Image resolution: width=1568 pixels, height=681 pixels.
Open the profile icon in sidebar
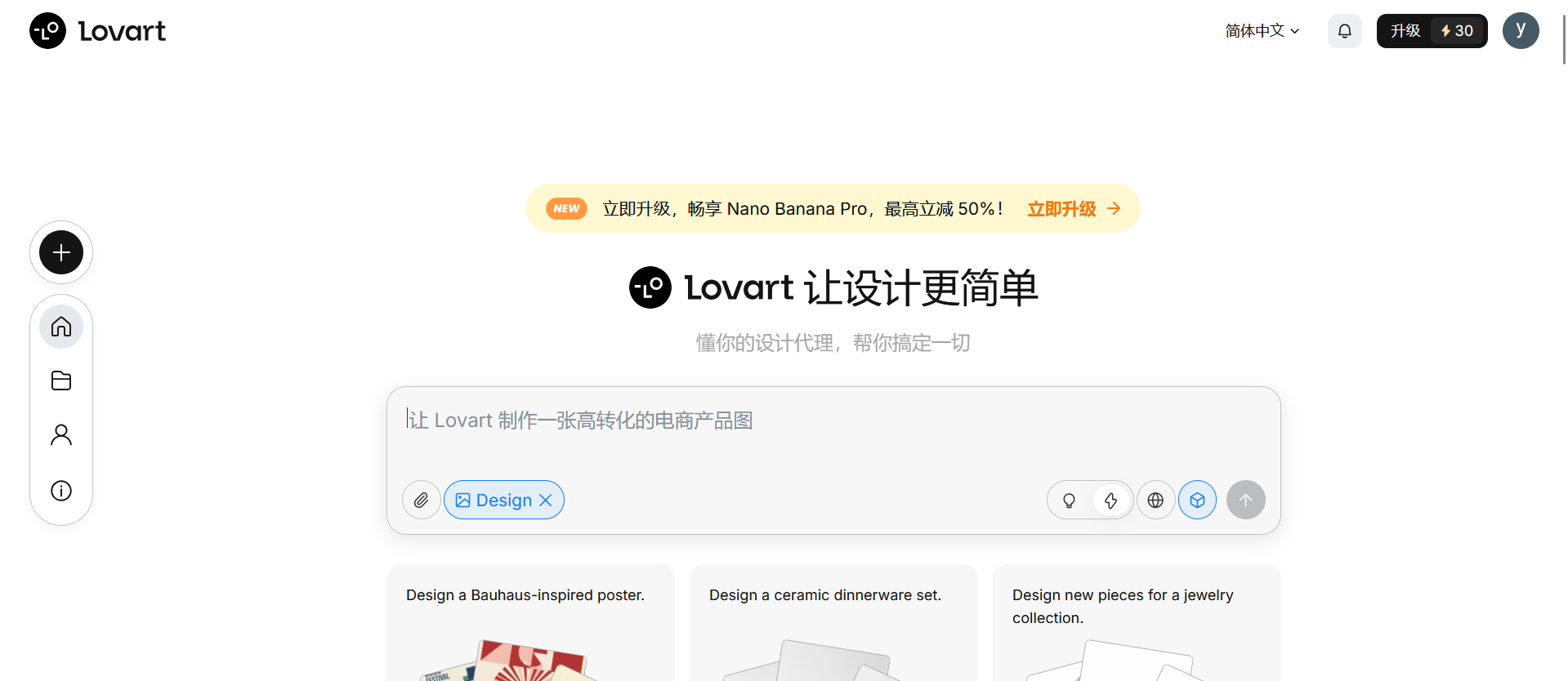click(61, 434)
